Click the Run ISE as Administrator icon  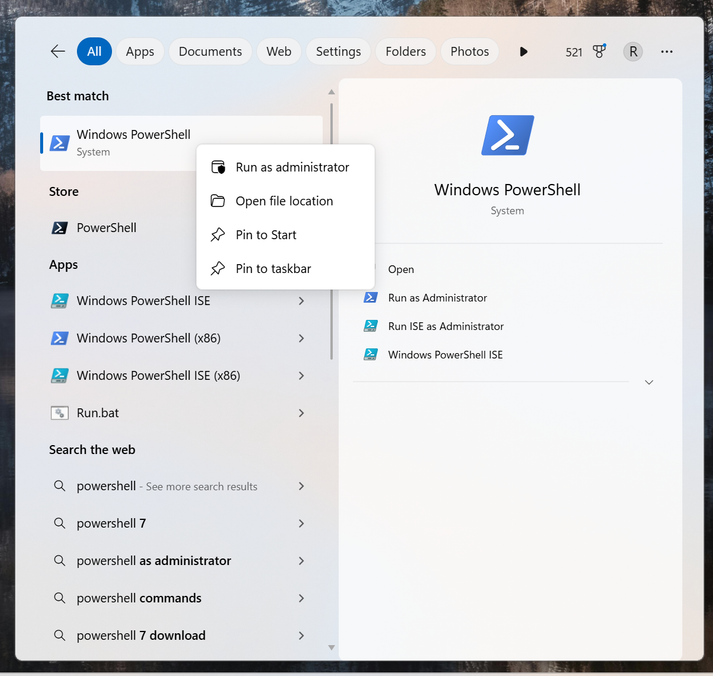coord(371,326)
